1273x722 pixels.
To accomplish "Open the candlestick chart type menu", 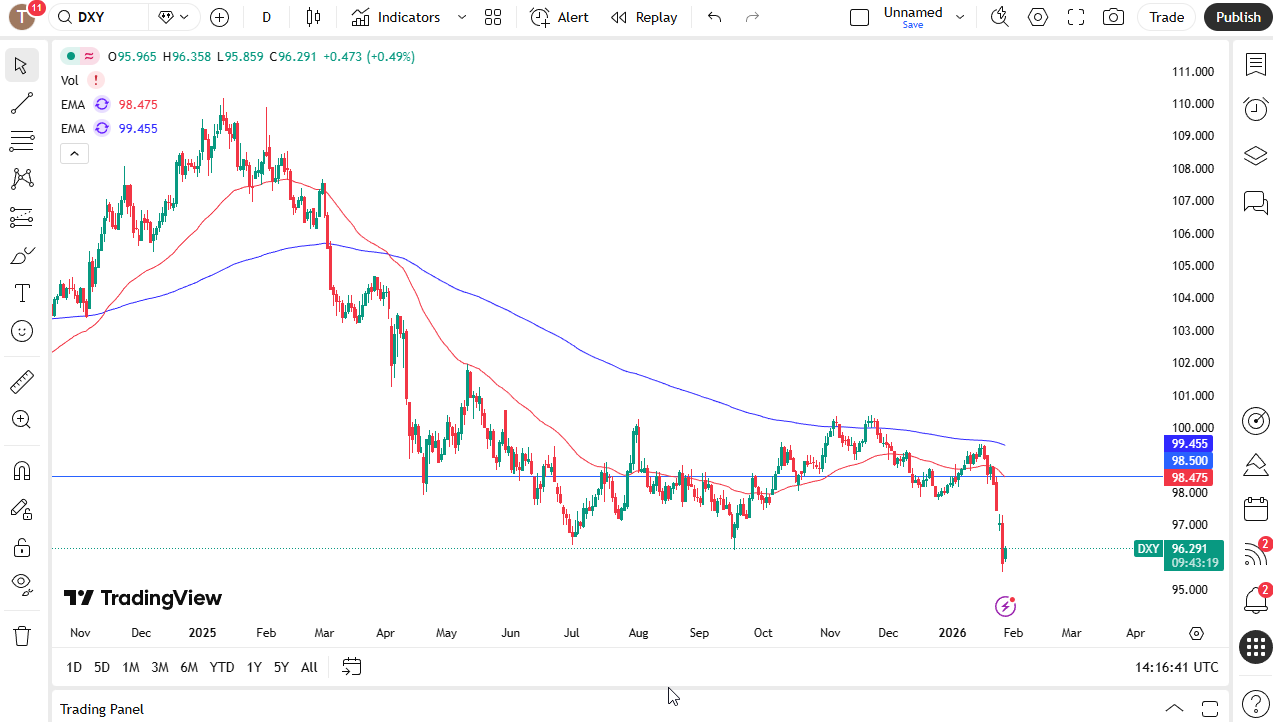I will 314,17.
